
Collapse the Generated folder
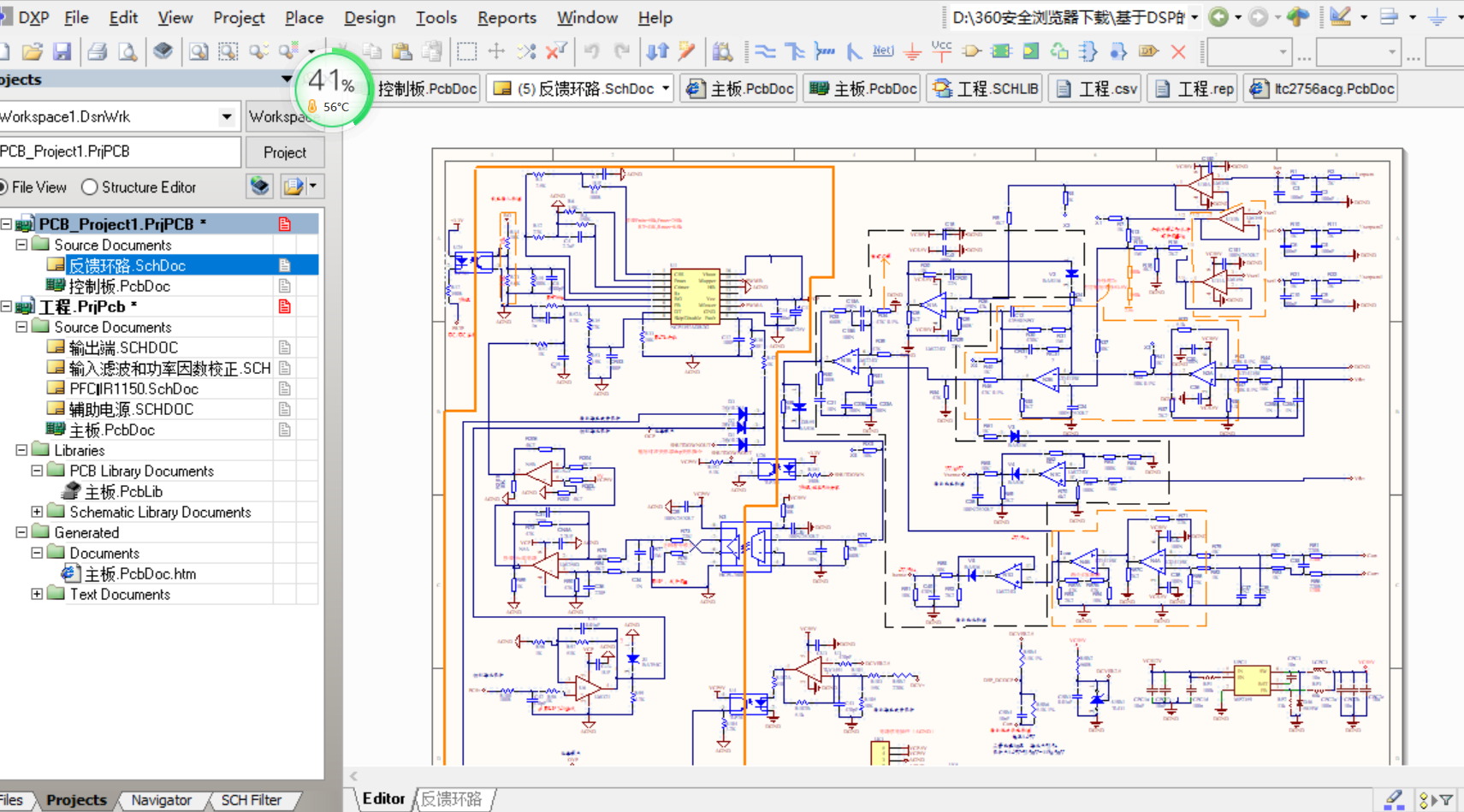(x=21, y=532)
